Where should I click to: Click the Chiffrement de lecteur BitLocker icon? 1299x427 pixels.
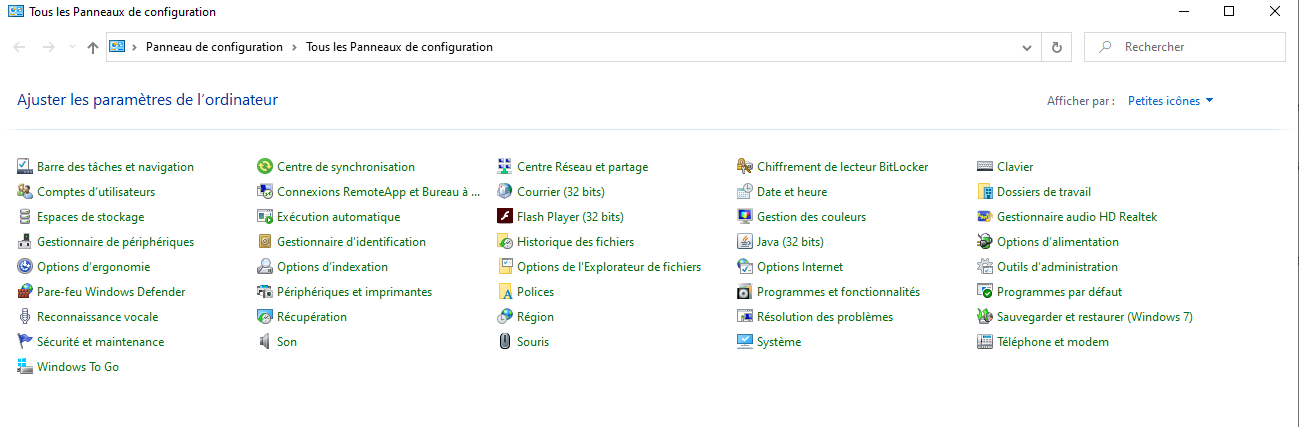[745, 167]
